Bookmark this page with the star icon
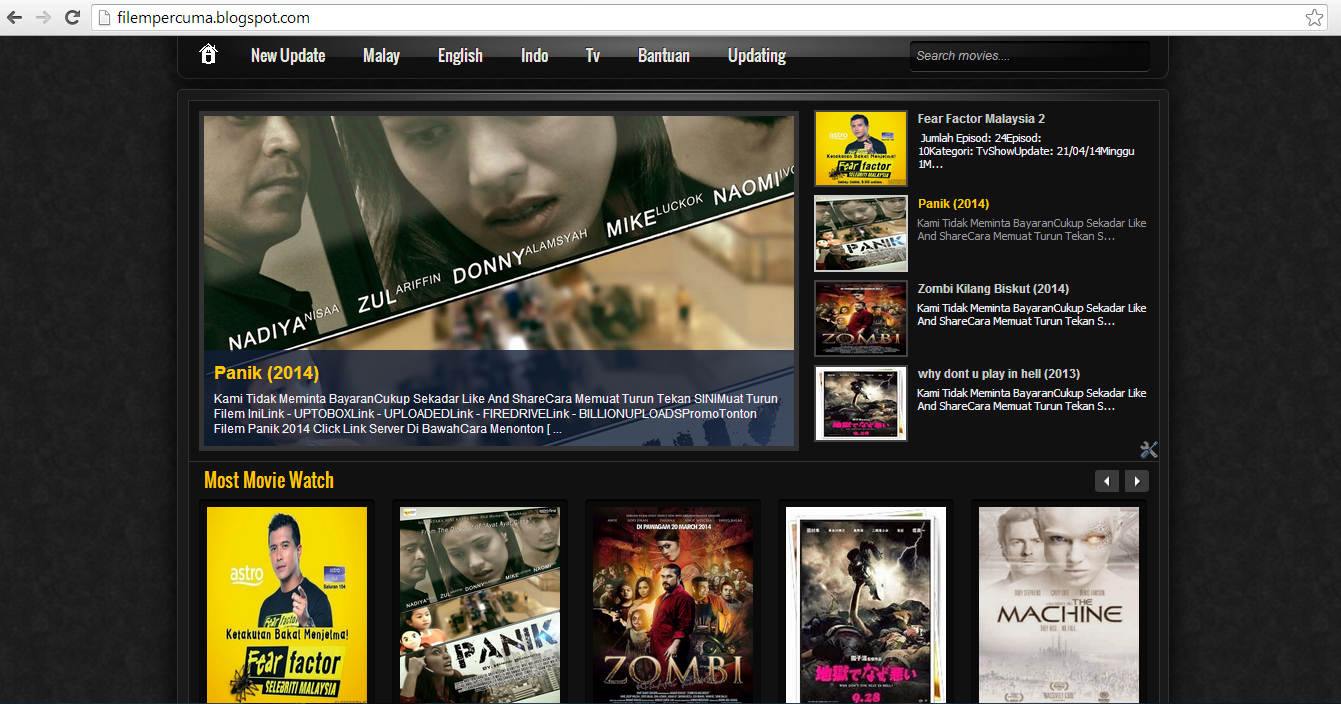The image size is (1341, 704). tap(1314, 17)
